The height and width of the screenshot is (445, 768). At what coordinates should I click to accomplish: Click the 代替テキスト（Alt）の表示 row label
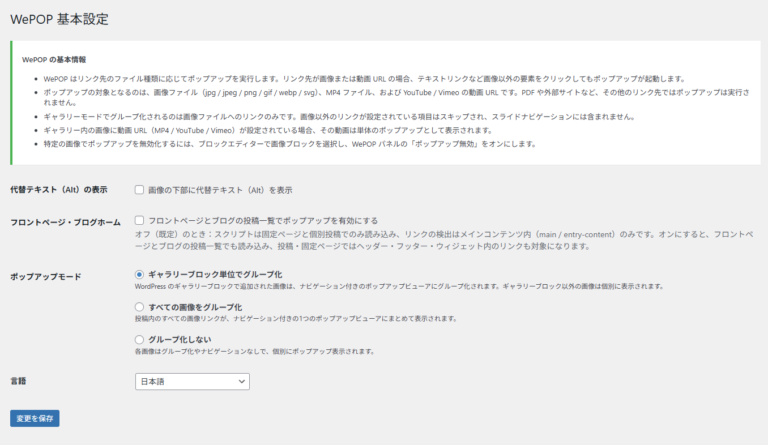point(59,190)
